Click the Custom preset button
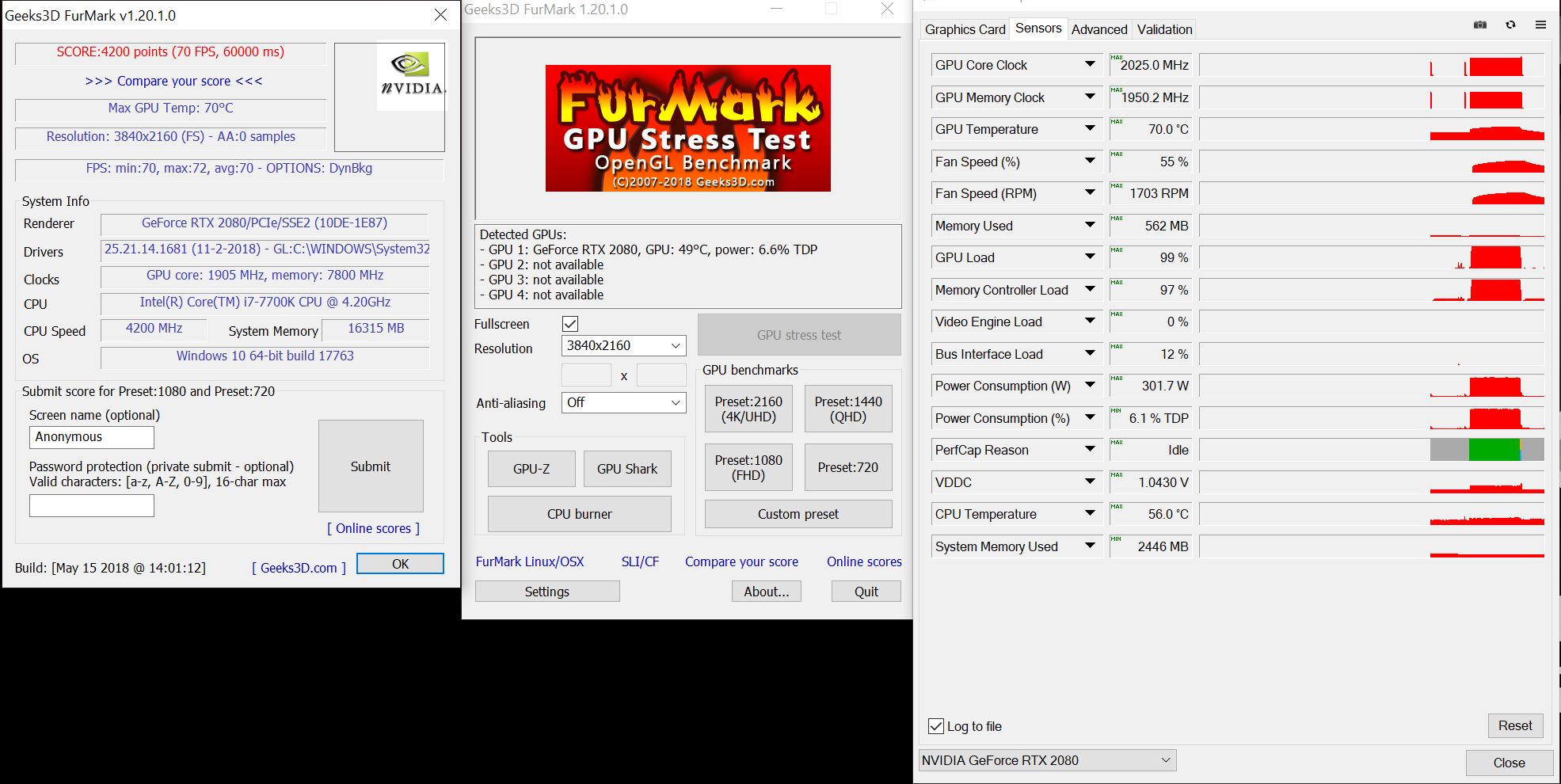 click(x=798, y=514)
